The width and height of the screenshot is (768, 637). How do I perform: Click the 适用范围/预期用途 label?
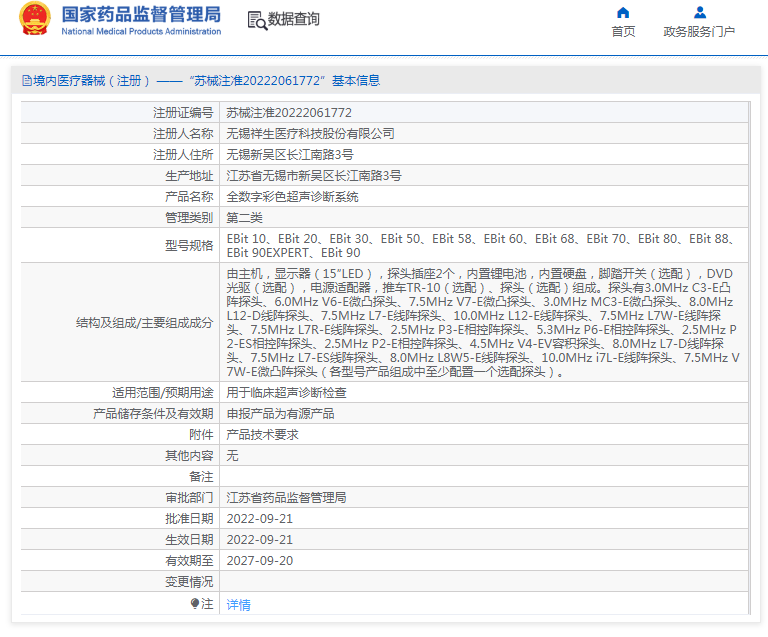click(x=163, y=393)
